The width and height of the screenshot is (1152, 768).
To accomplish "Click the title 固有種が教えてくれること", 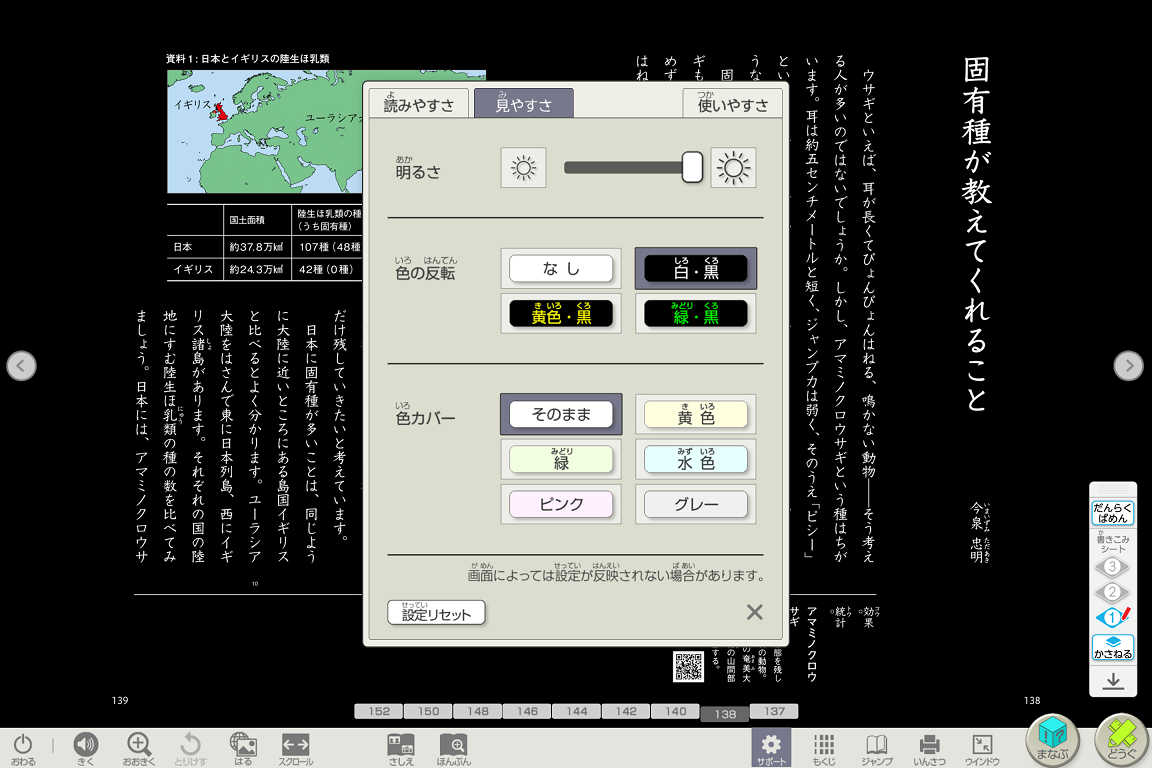I will [x=976, y=233].
